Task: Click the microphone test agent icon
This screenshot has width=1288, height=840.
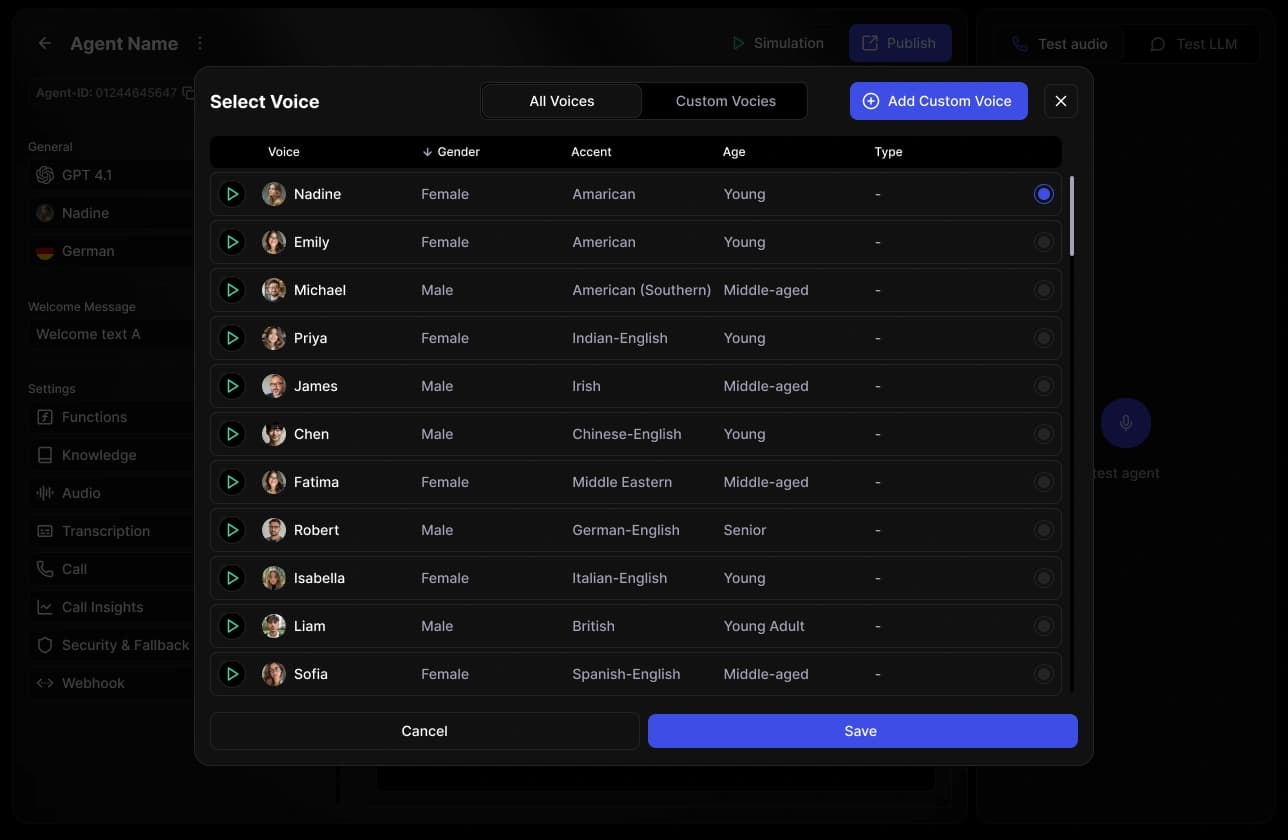Action: (x=1125, y=423)
